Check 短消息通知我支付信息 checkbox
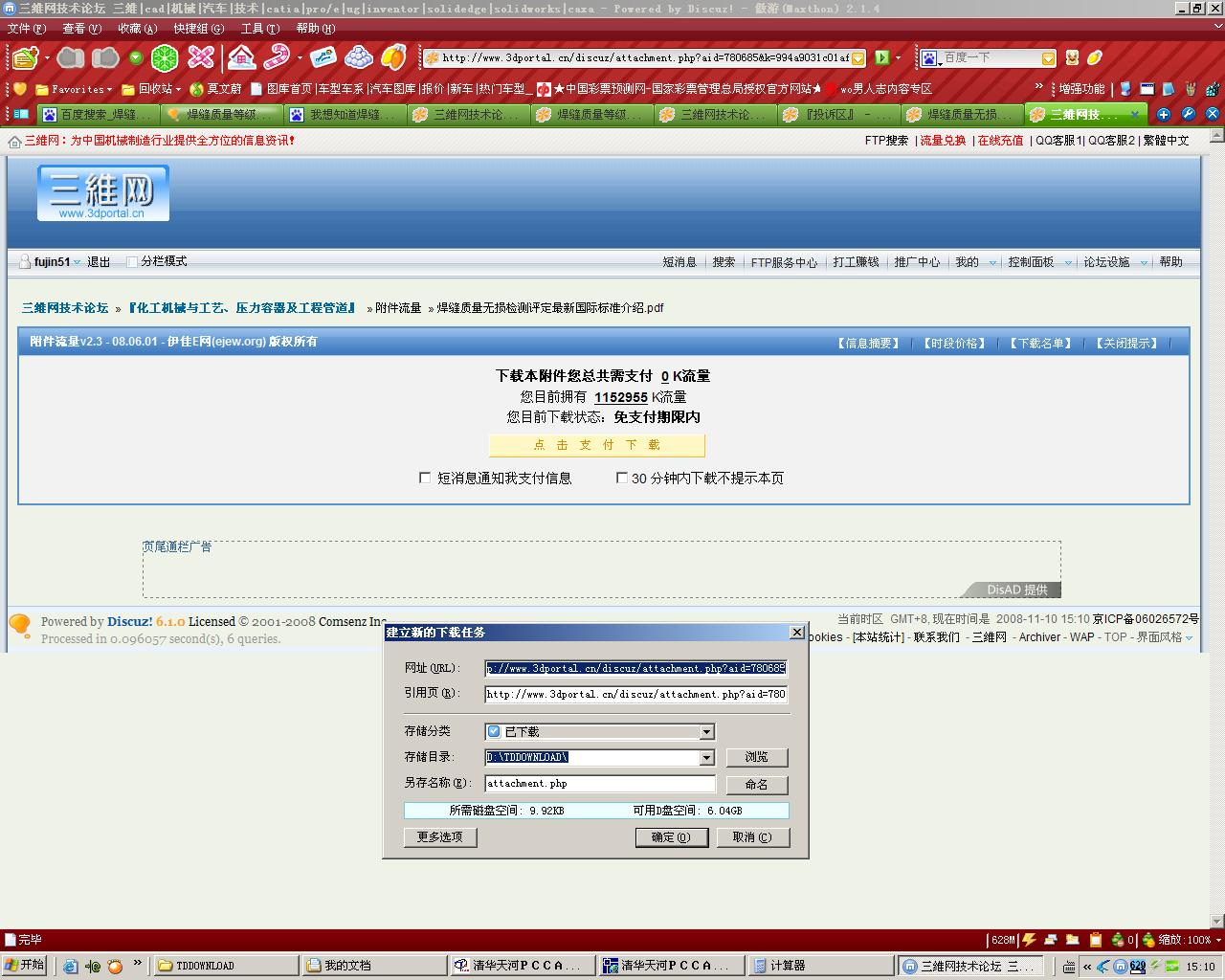1225x980 pixels. pyautogui.click(x=425, y=478)
